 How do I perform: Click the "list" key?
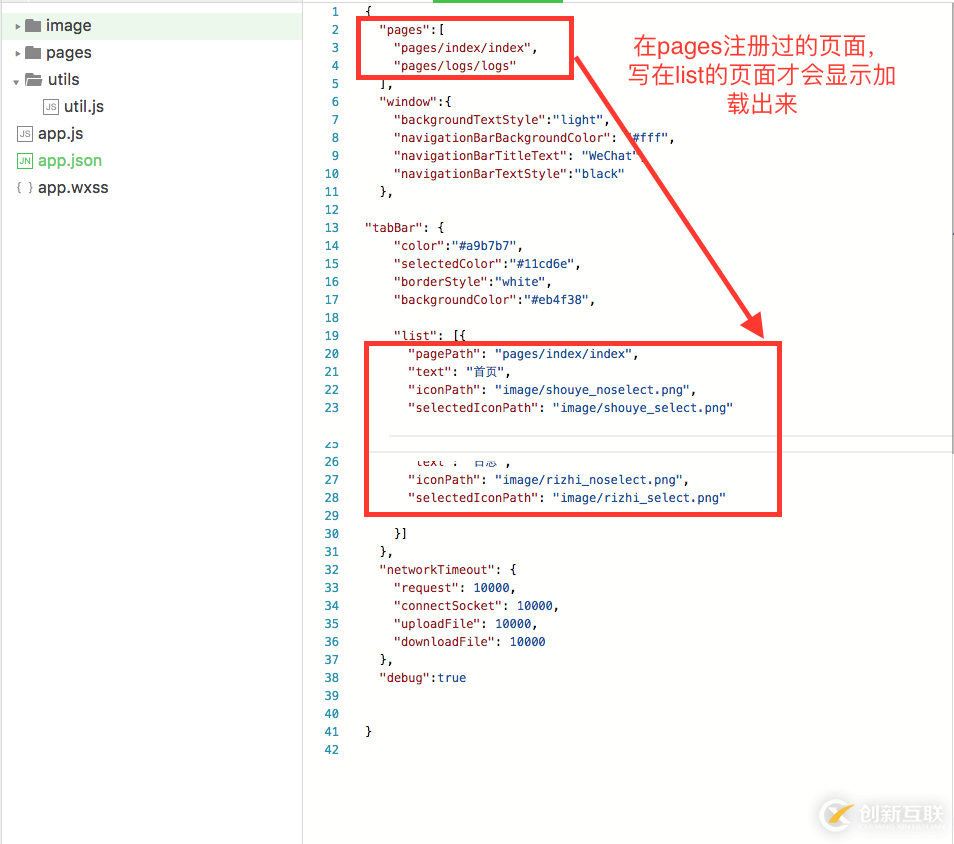pyautogui.click(x=415, y=336)
